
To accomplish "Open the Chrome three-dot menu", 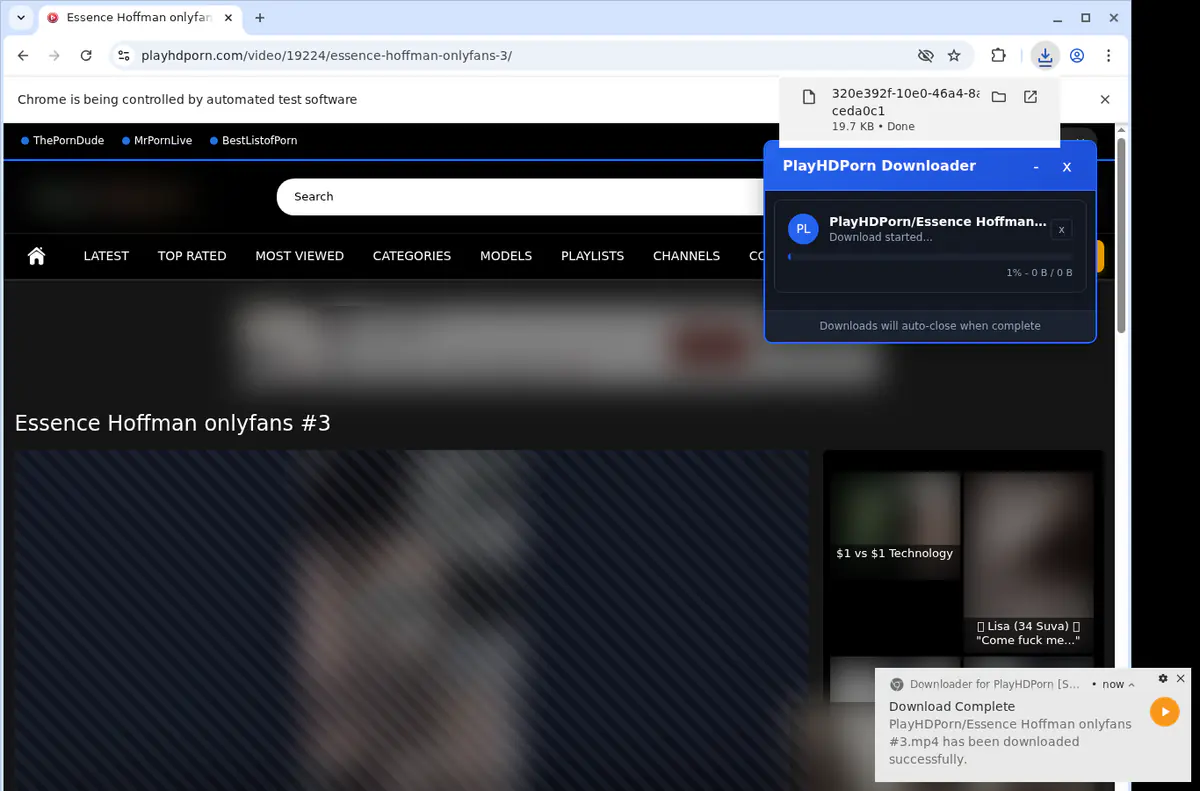I will coord(1109,56).
